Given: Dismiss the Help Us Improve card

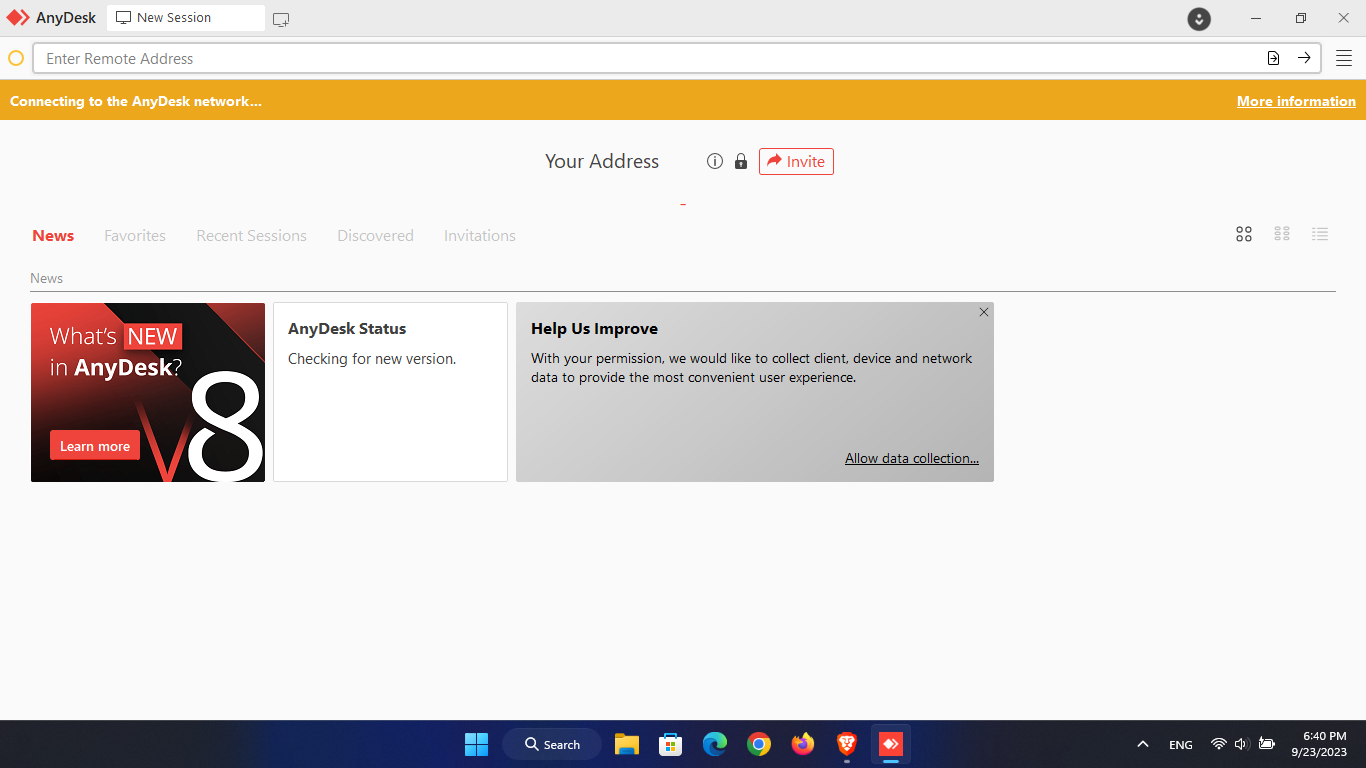Looking at the screenshot, I should pyautogui.click(x=984, y=312).
